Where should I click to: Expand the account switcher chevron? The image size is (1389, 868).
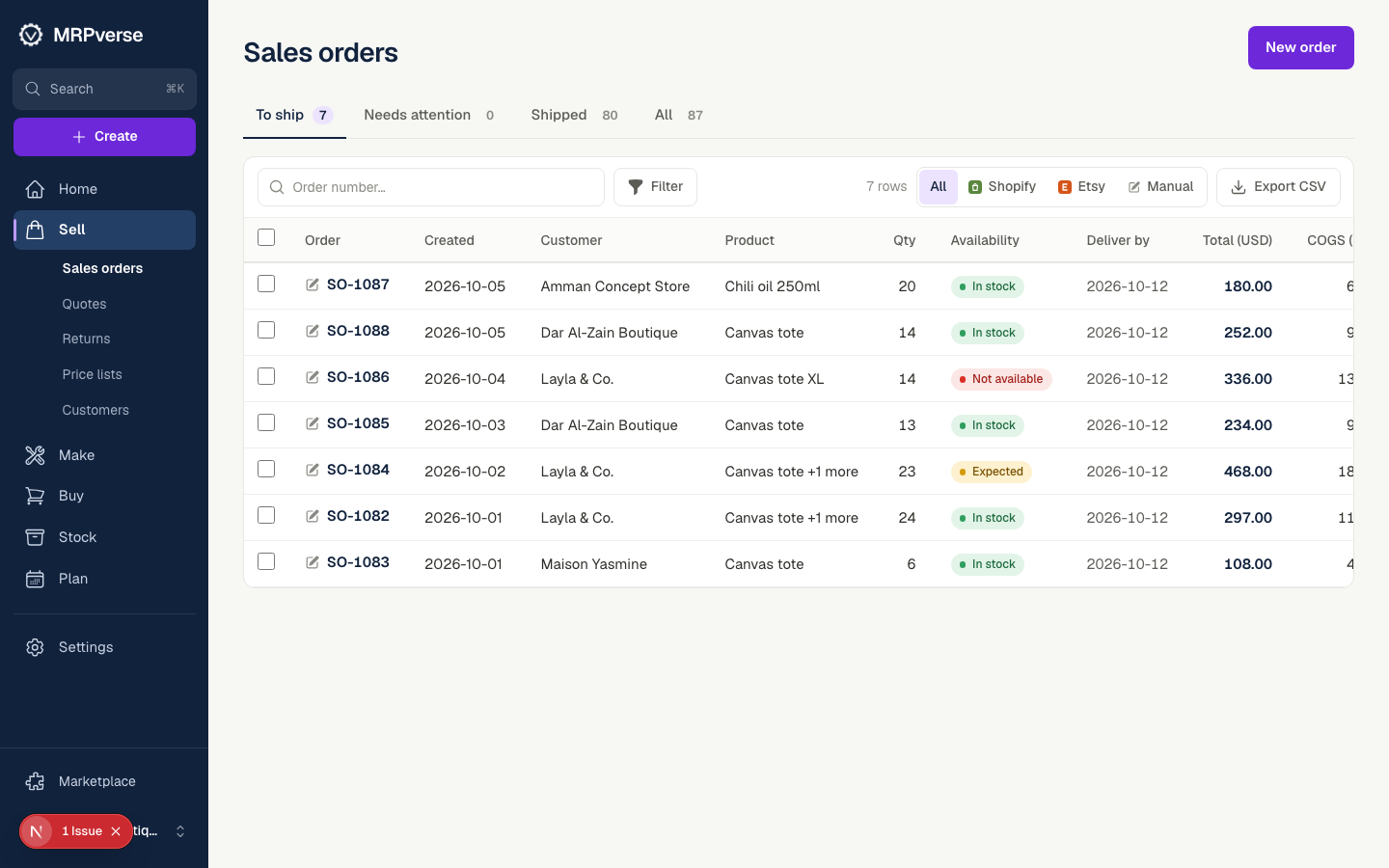pos(180,831)
